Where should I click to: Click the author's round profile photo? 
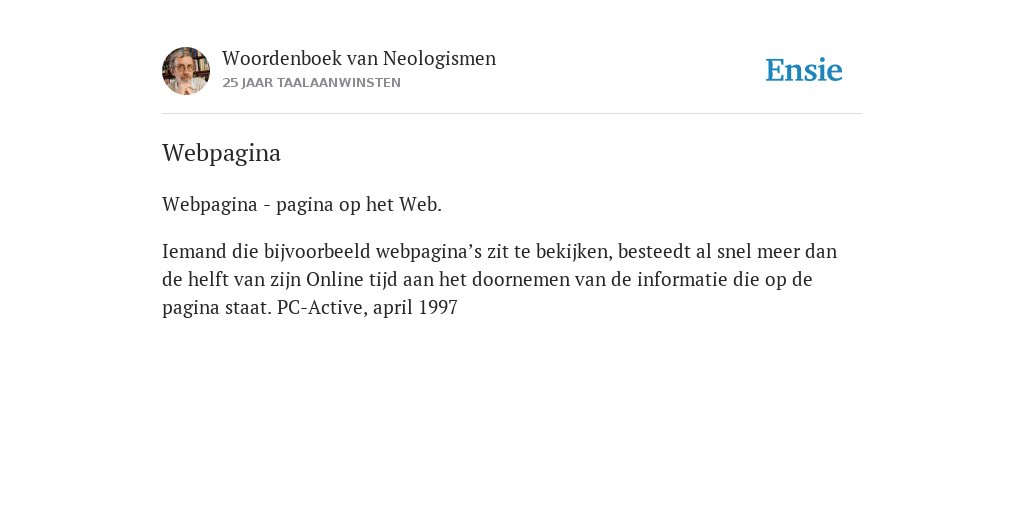click(186, 71)
